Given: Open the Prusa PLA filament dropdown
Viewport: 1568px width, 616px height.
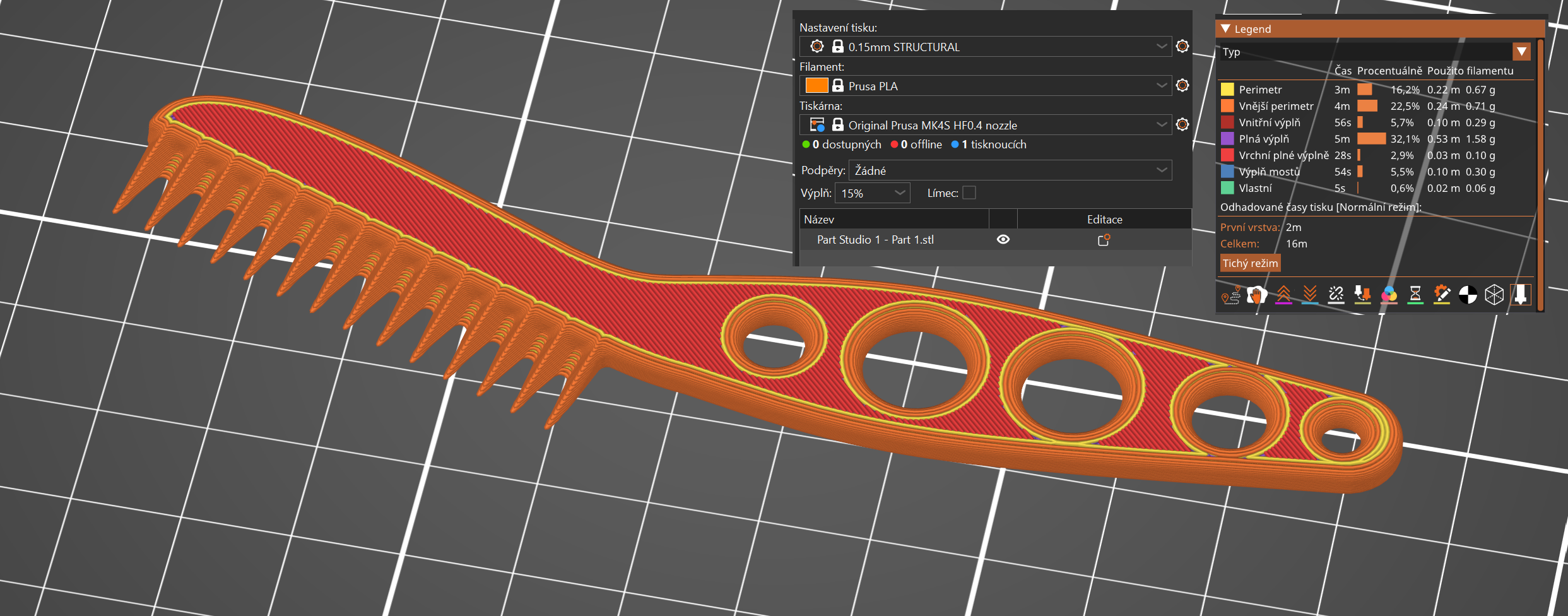Looking at the screenshot, I should pyautogui.click(x=986, y=86).
